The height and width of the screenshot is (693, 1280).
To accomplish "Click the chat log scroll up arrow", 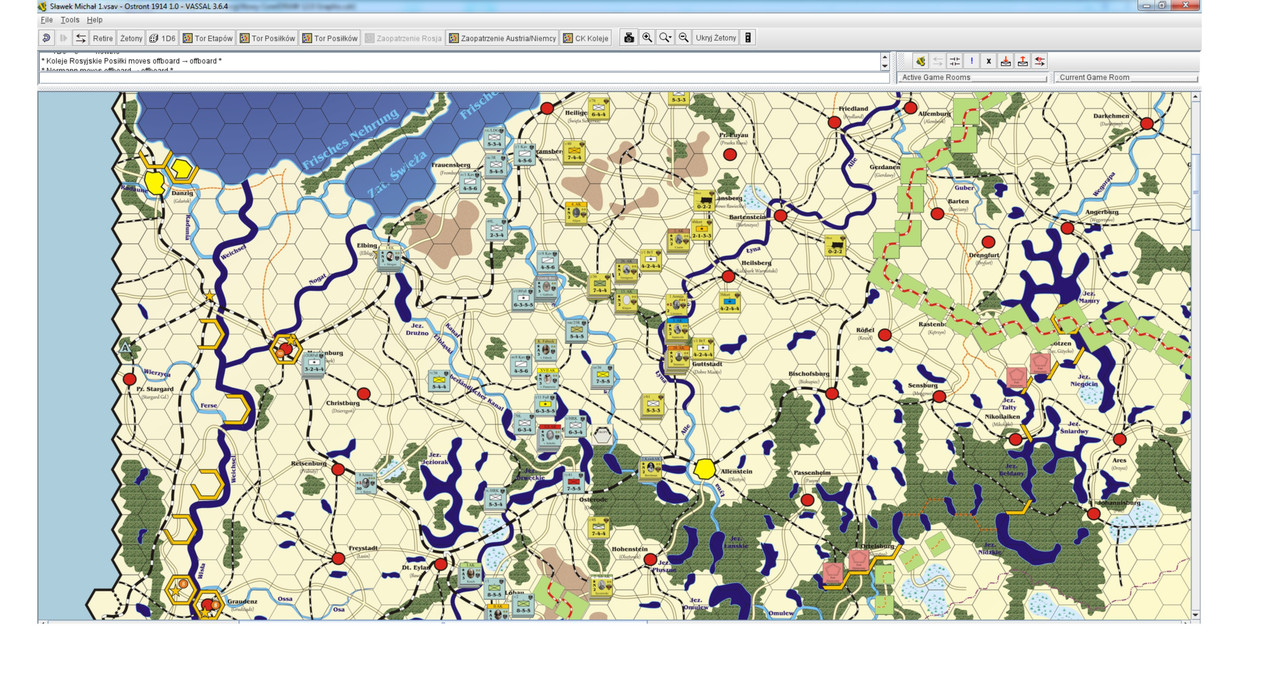I will (x=884, y=57).
